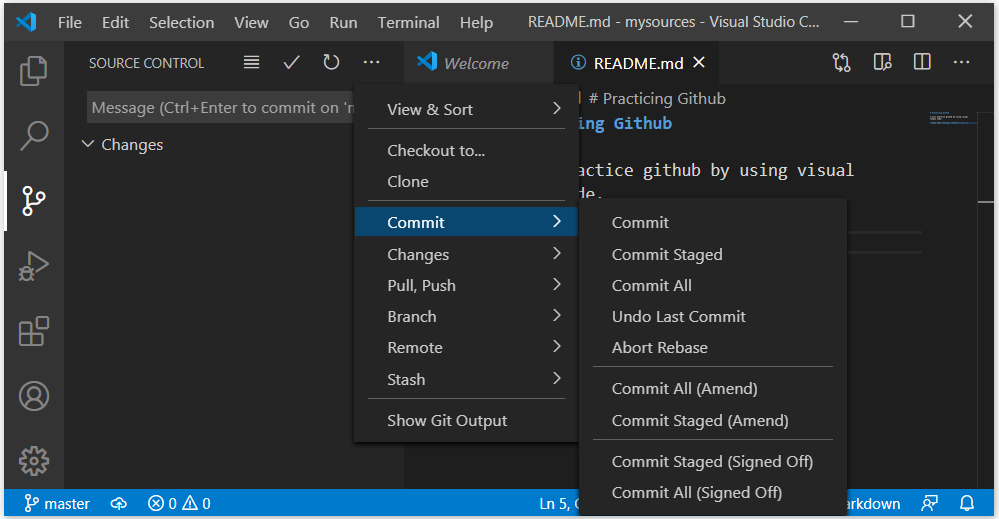Select Commit All (Amend)
This screenshot has height=519, width=999.
713,388
